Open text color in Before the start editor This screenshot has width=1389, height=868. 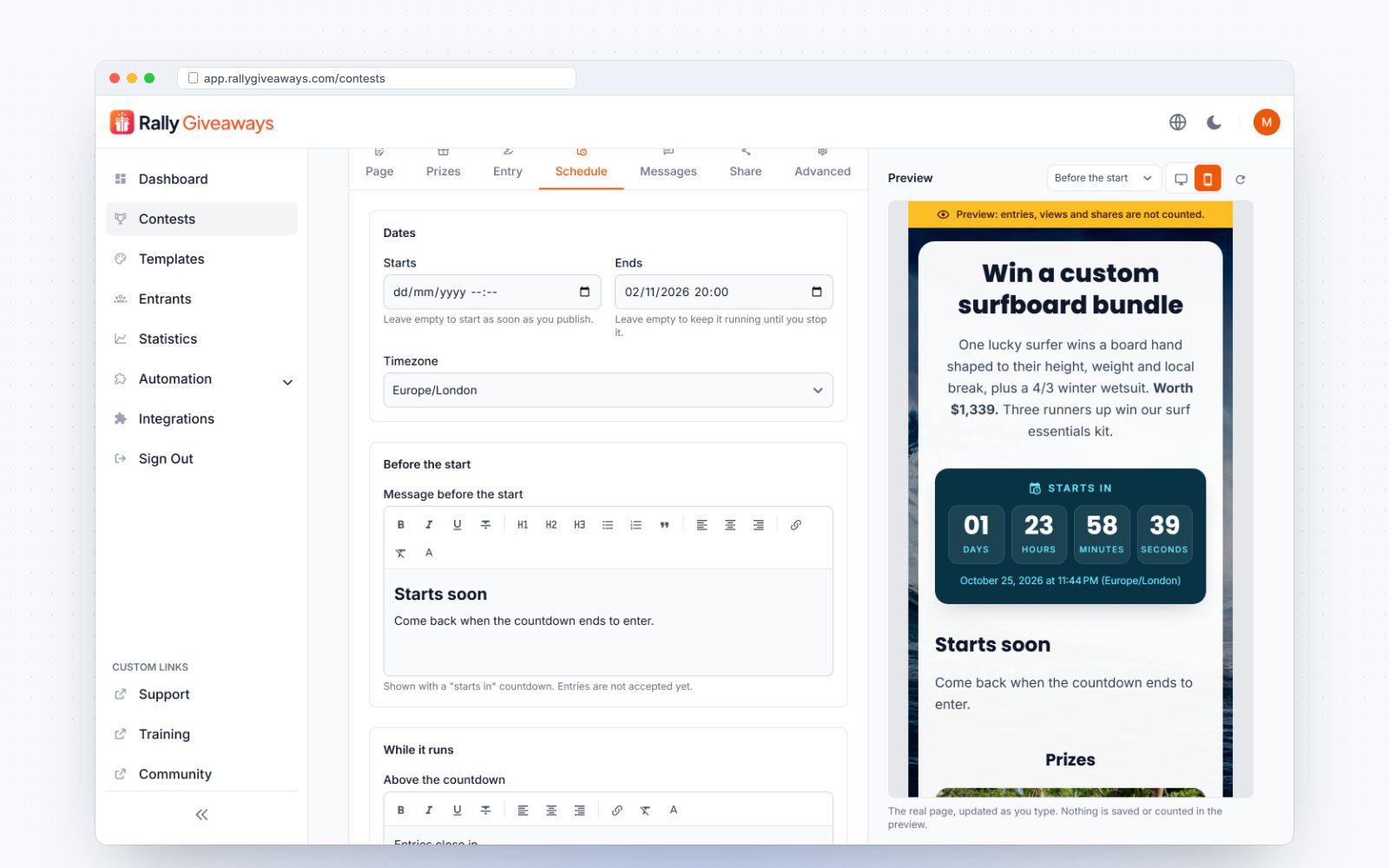coord(429,553)
